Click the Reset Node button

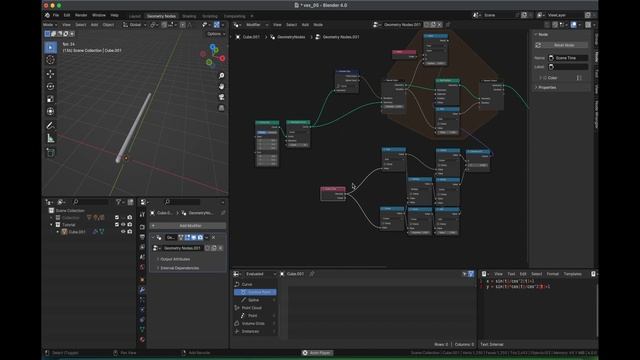click(x=564, y=45)
